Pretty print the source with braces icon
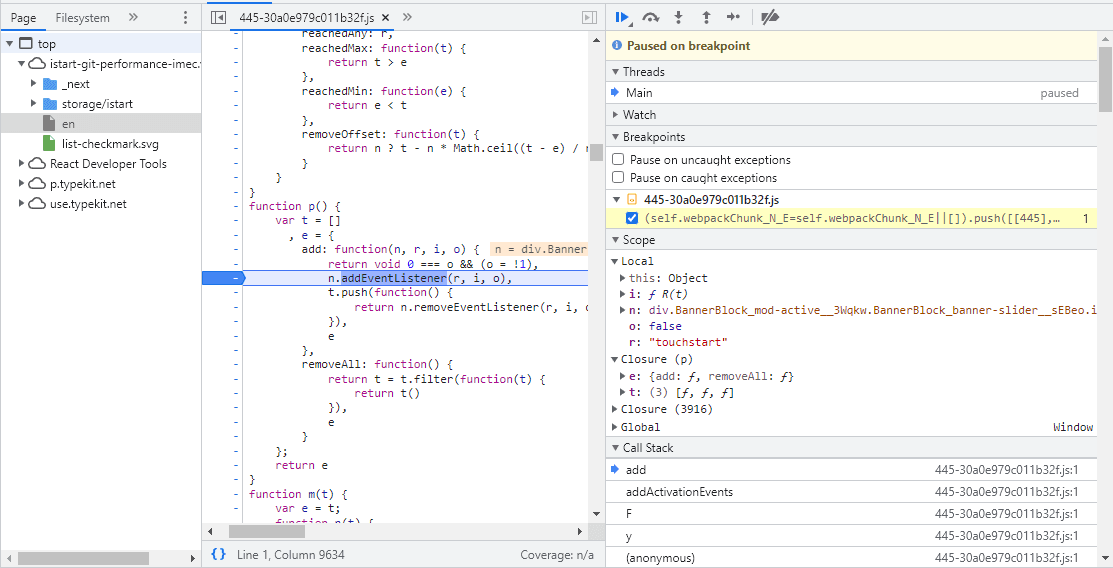 point(219,554)
